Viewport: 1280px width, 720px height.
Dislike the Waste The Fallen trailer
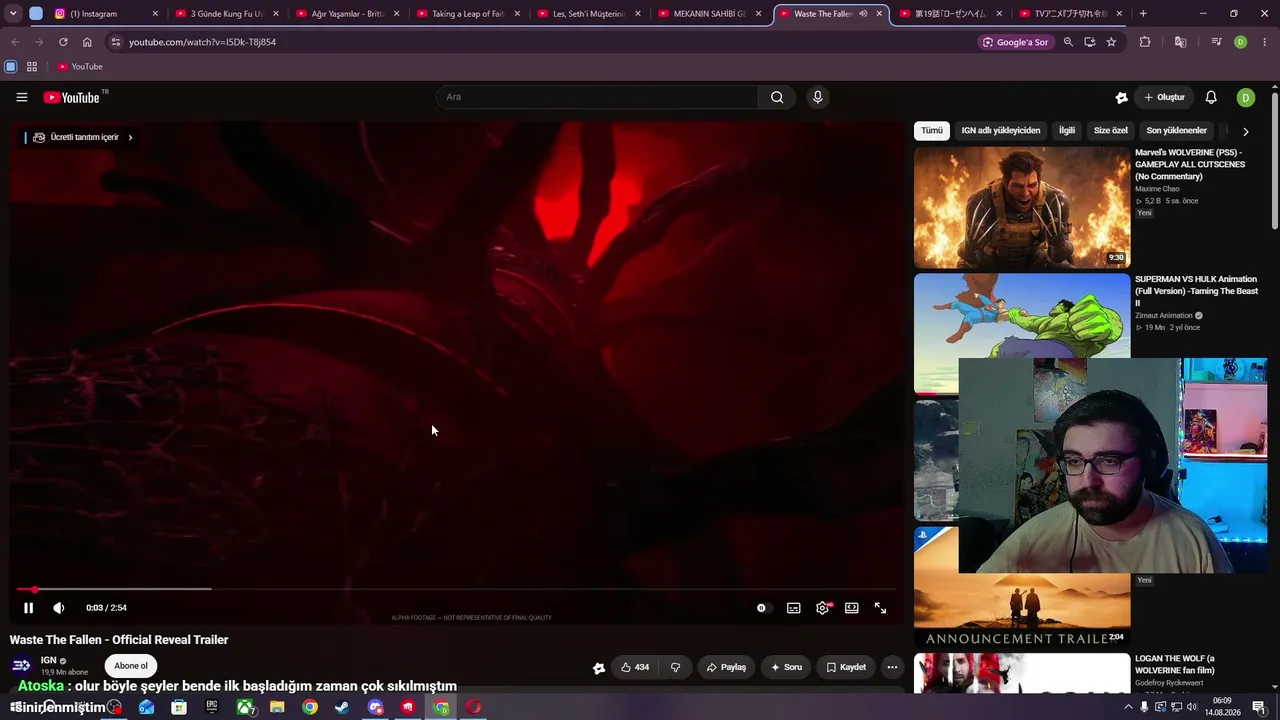675,667
